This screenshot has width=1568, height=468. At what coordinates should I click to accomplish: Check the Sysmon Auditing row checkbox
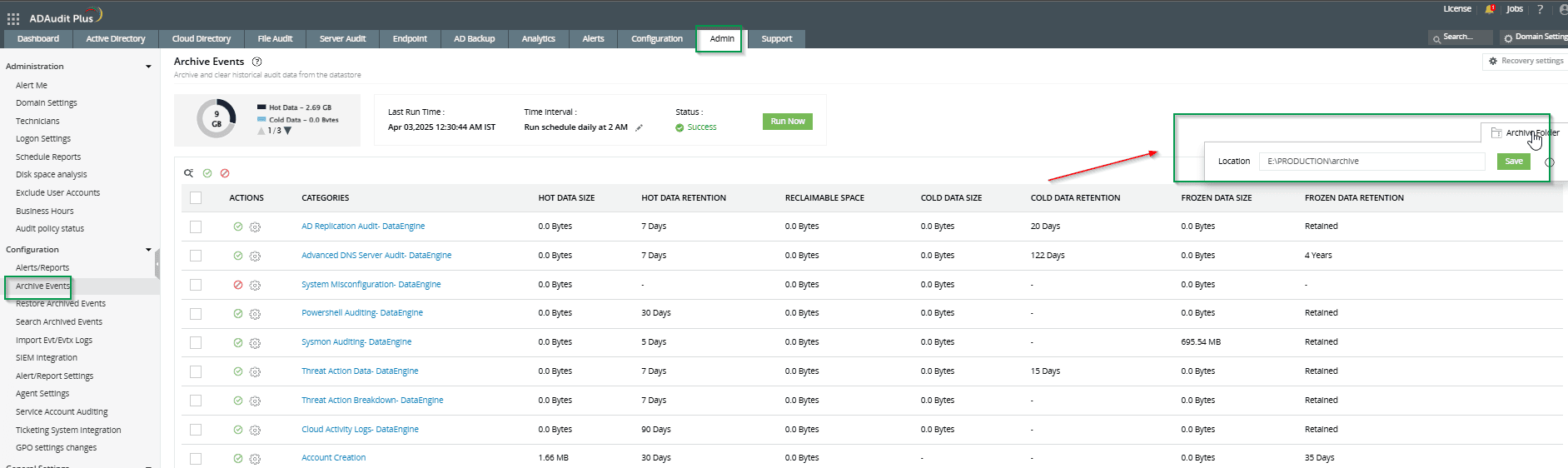coord(196,342)
